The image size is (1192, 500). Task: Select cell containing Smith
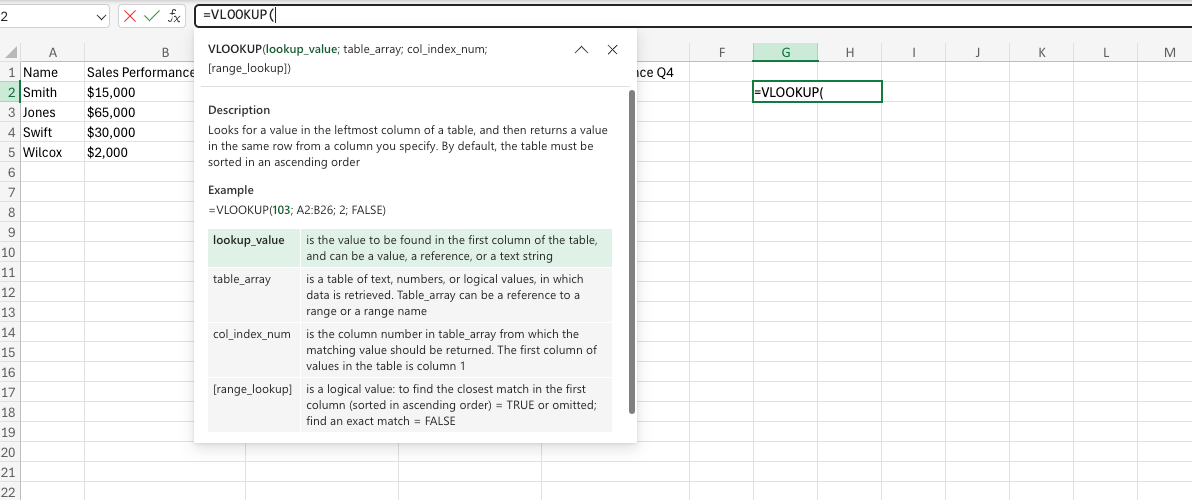pos(52,93)
